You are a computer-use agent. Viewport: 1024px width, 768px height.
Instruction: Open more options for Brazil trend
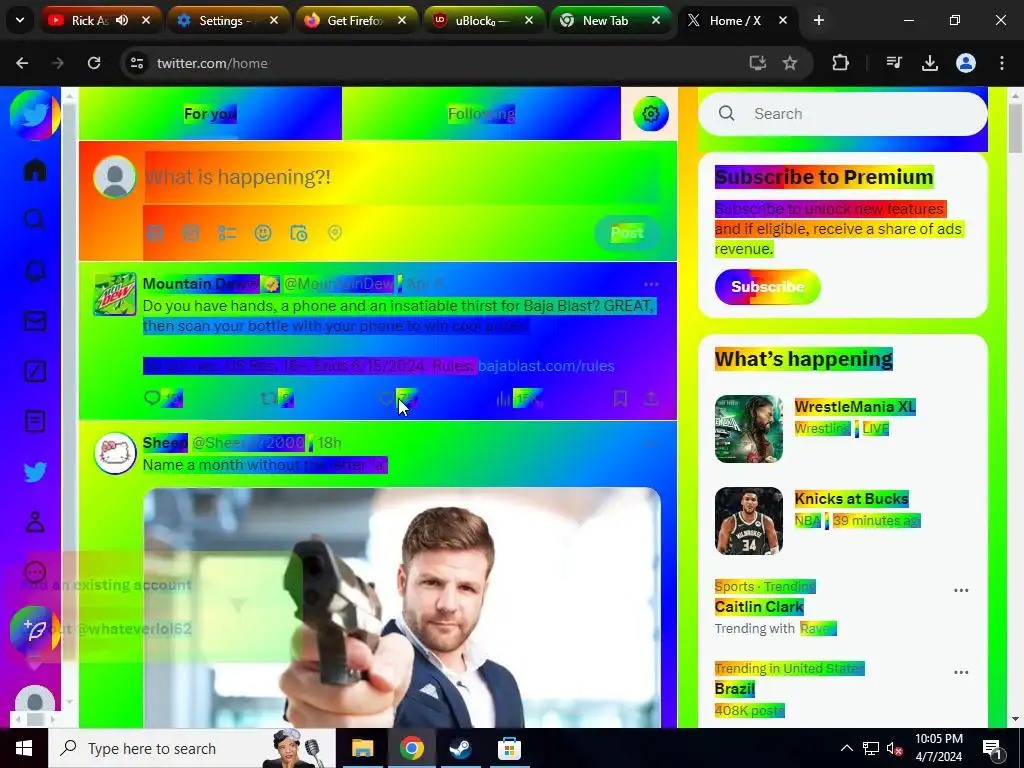coord(961,672)
